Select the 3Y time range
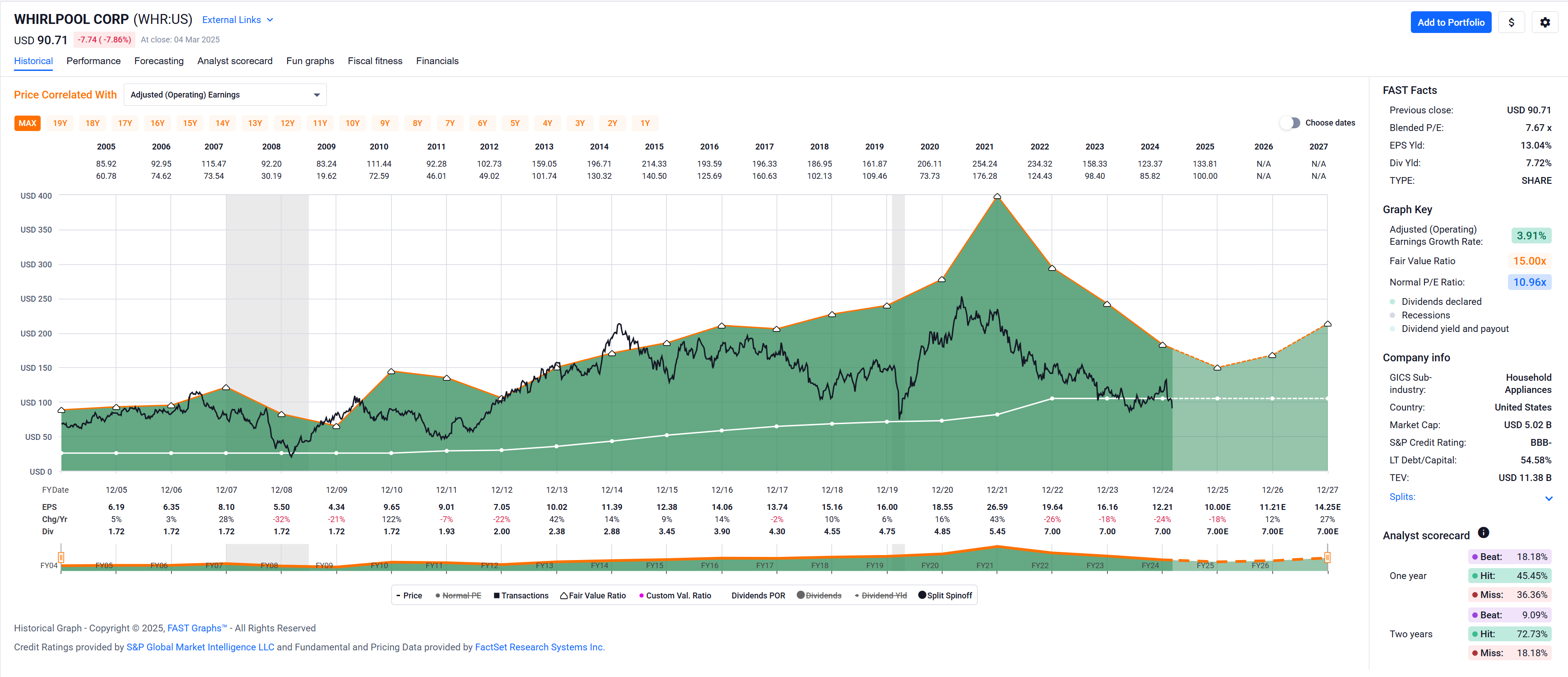 click(x=580, y=123)
